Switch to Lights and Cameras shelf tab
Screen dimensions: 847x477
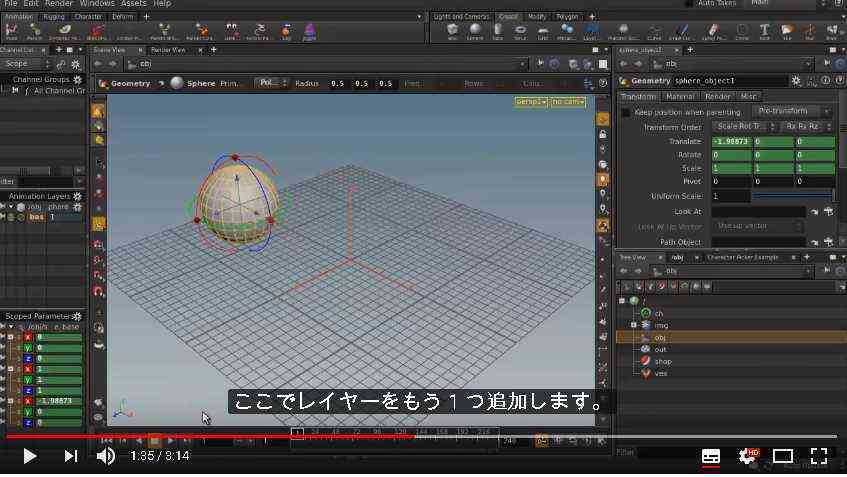coord(461,17)
